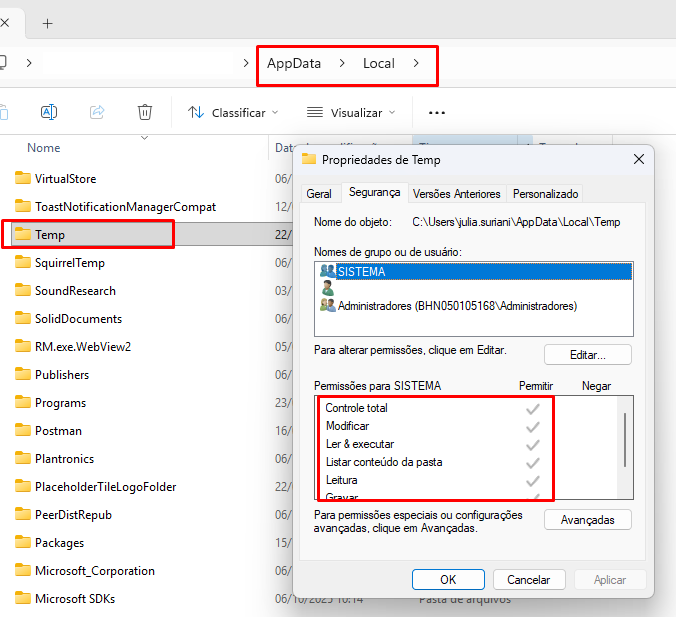676x617 pixels.
Task: Click the Delete trash icon in toolbar
Action: click(x=145, y=112)
